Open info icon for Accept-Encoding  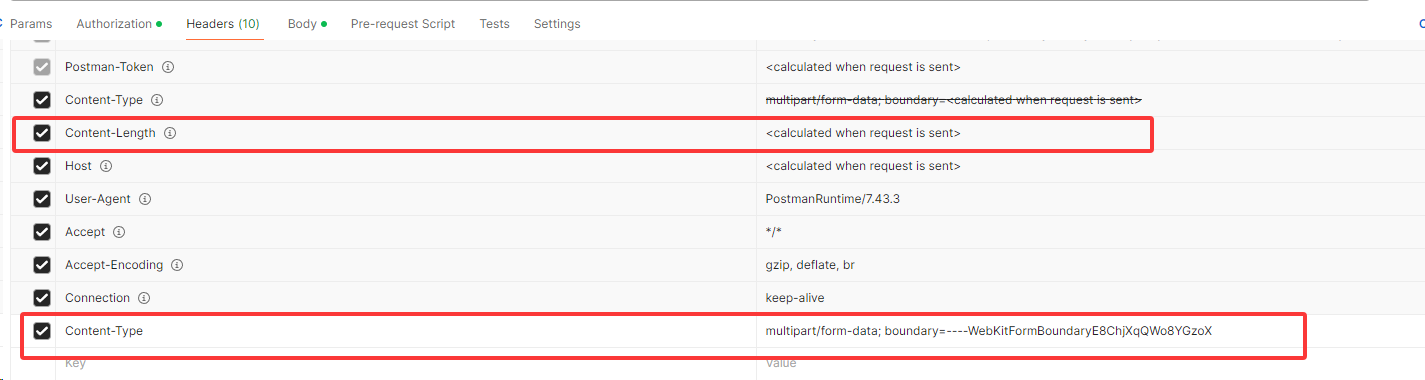click(177, 265)
